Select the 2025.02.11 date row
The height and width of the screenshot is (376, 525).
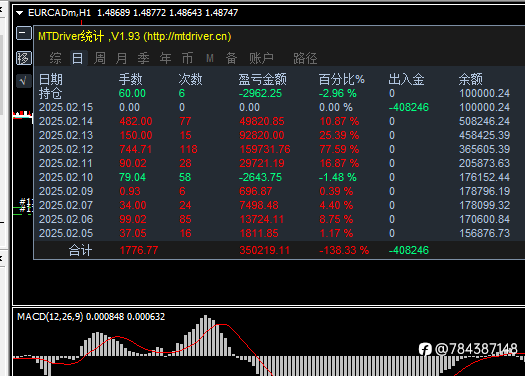(x=66, y=163)
